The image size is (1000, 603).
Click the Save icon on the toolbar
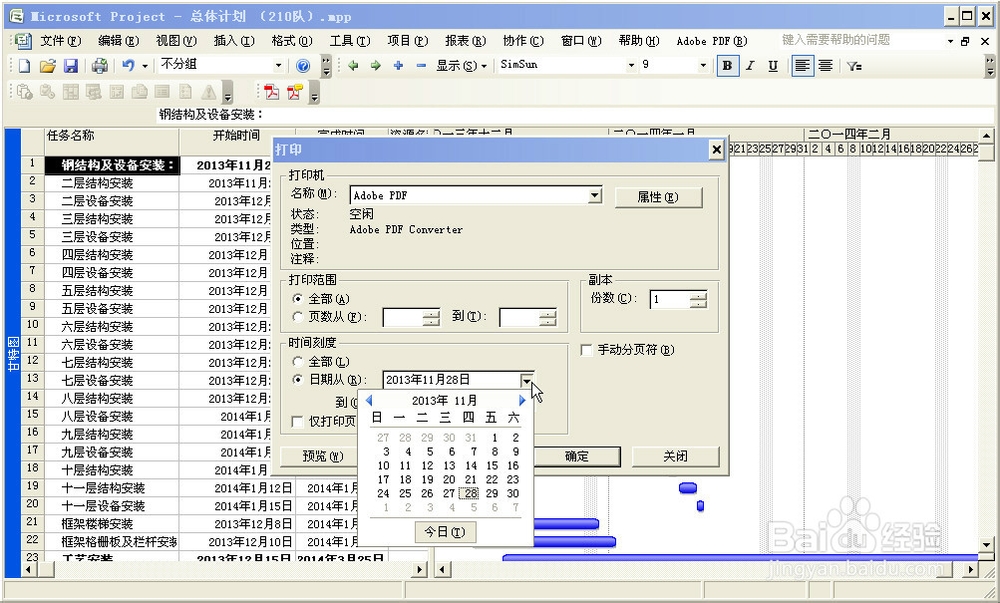(x=71, y=64)
